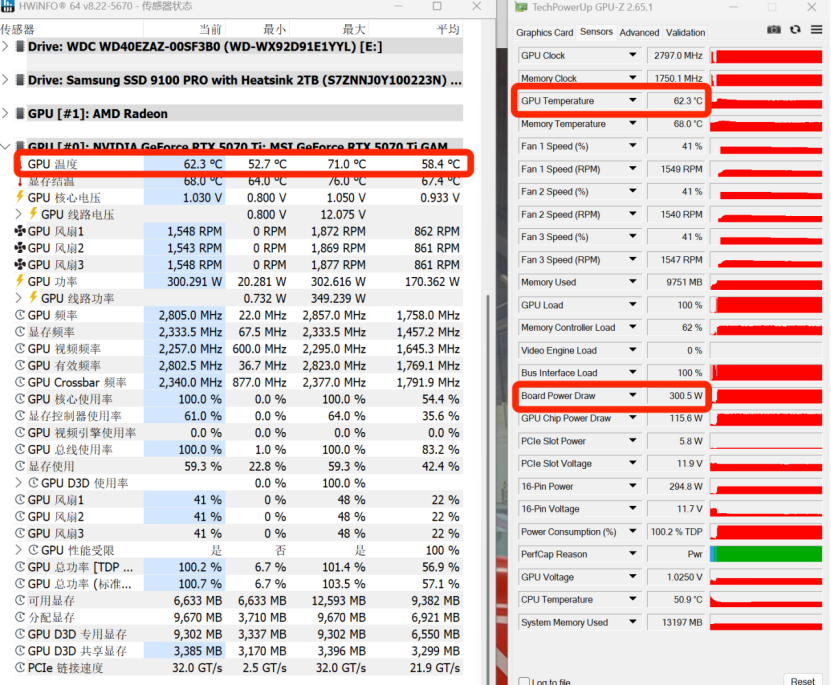Click the clock icon beside GPU 频率
The width and height of the screenshot is (831, 685).
pyautogui.click(x=20, y=315)
